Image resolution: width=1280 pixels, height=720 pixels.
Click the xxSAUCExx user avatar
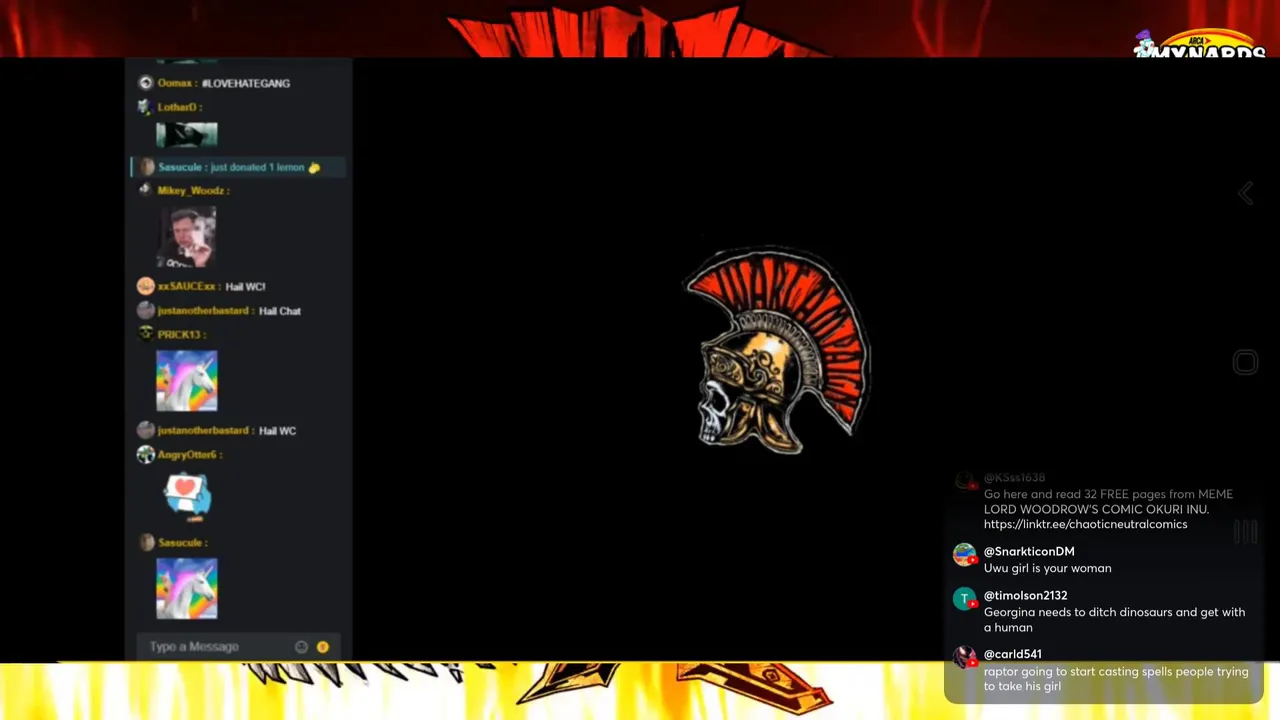pos(145,286)
